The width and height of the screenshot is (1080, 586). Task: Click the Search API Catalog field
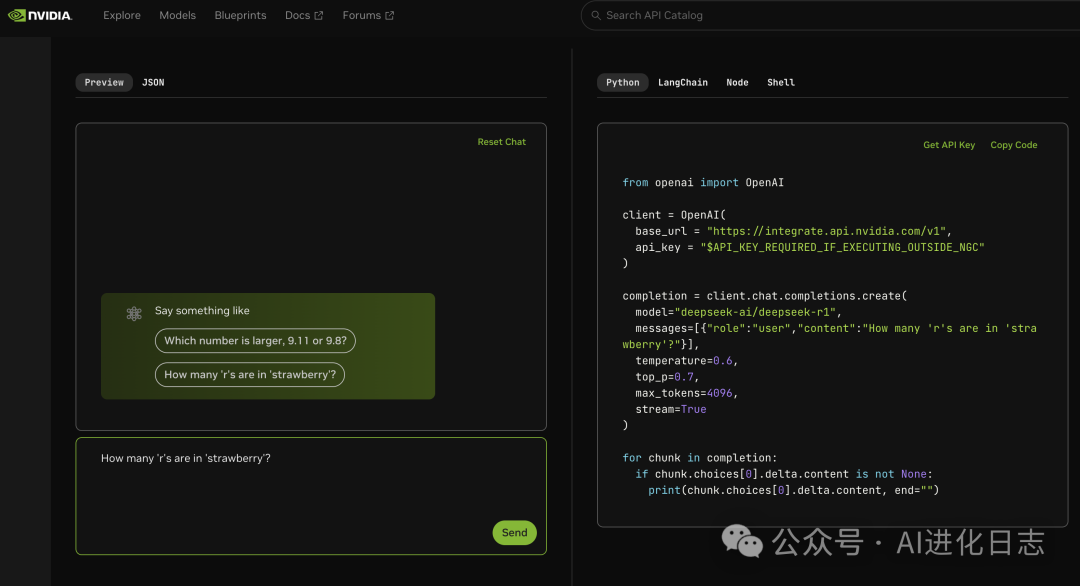(x=830, y=15)
